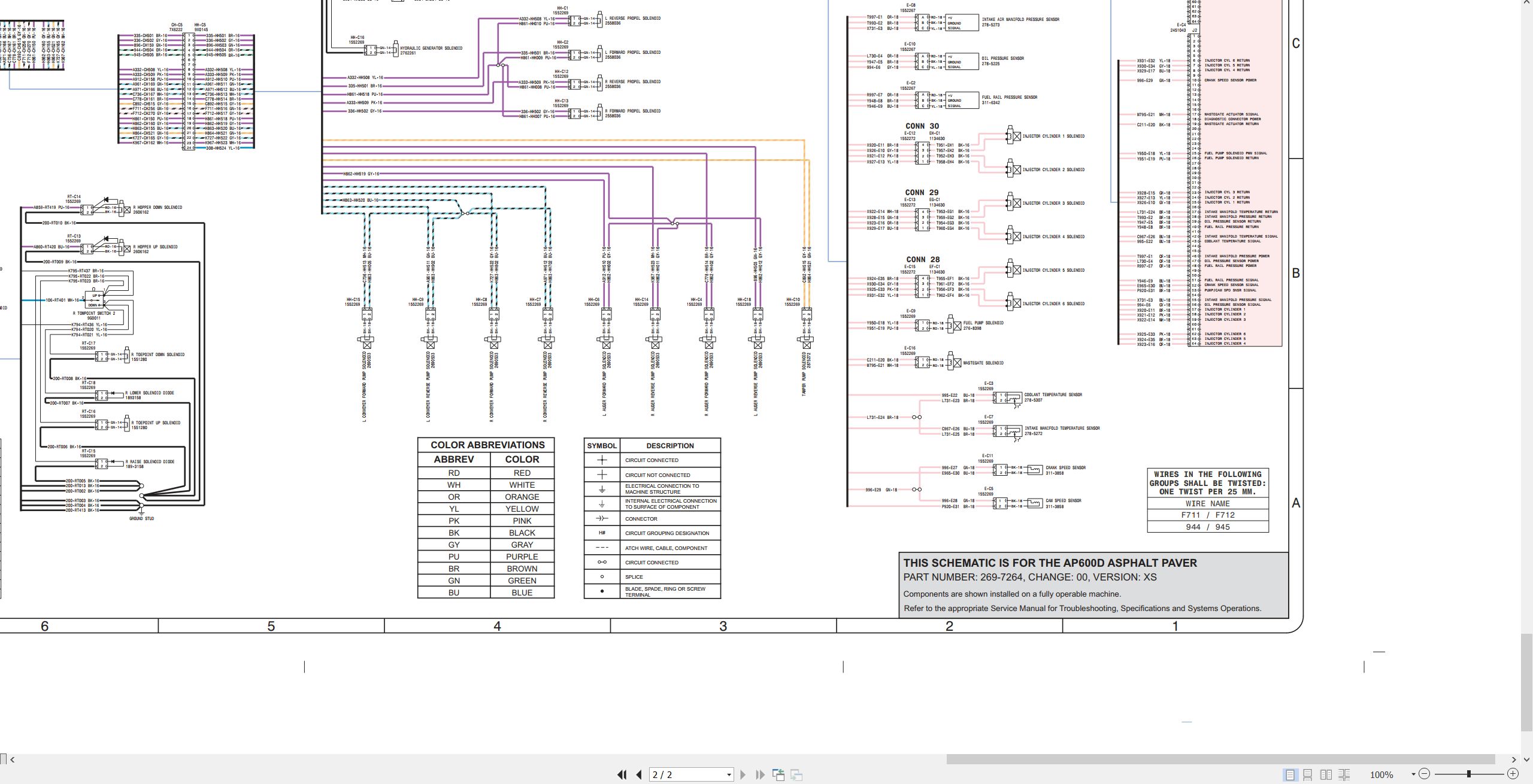
Task: Go to next page arrow
Action: [x=743, y=774]
